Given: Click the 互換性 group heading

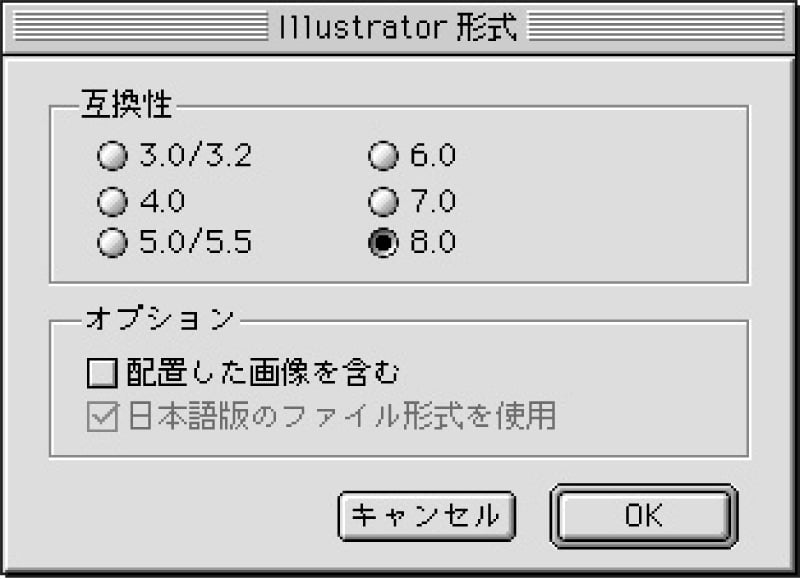Looking at the screenshot, I should pos(122,105).
